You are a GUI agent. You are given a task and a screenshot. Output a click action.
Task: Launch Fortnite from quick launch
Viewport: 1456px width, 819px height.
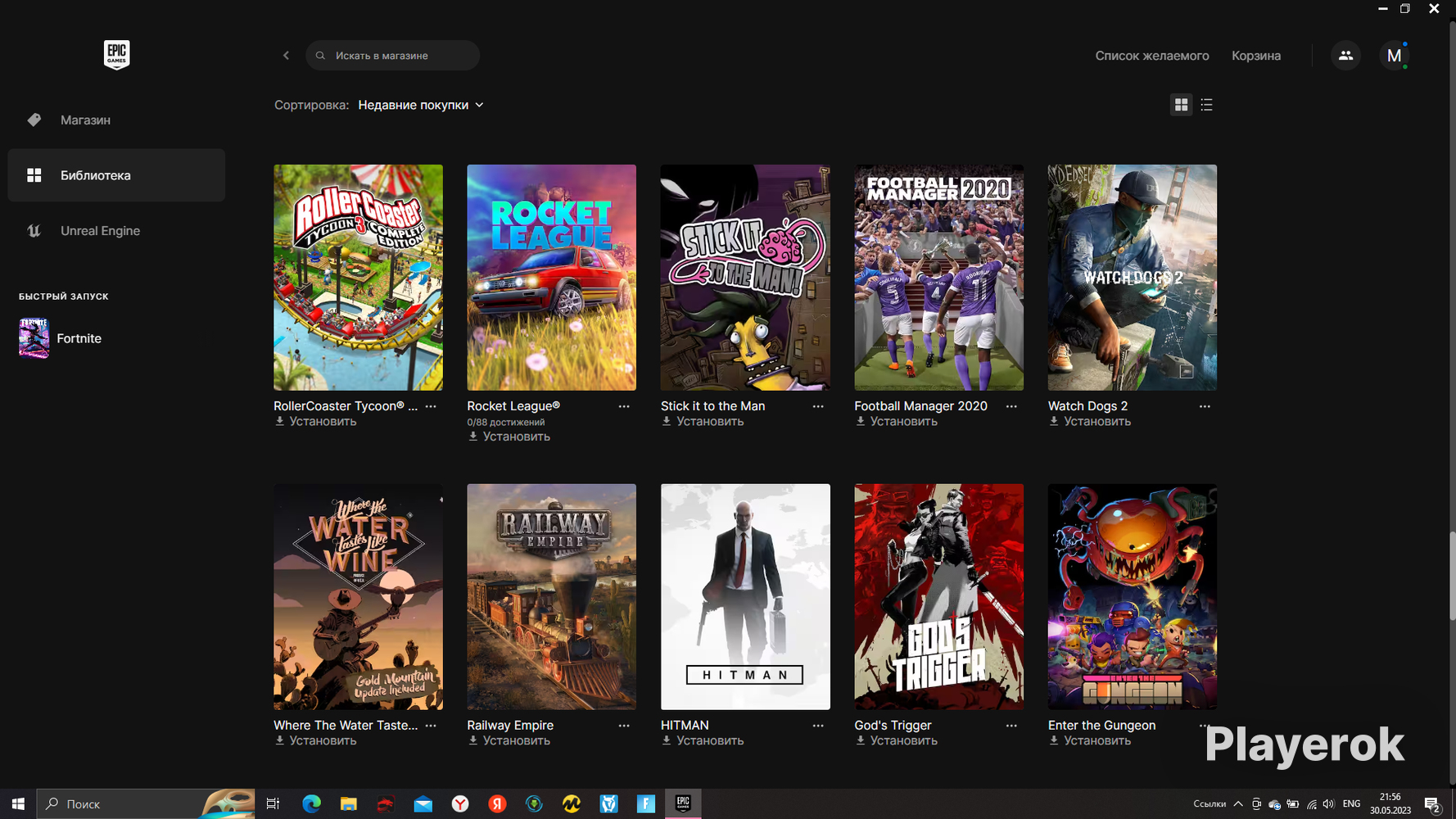[x=61, y=338]
